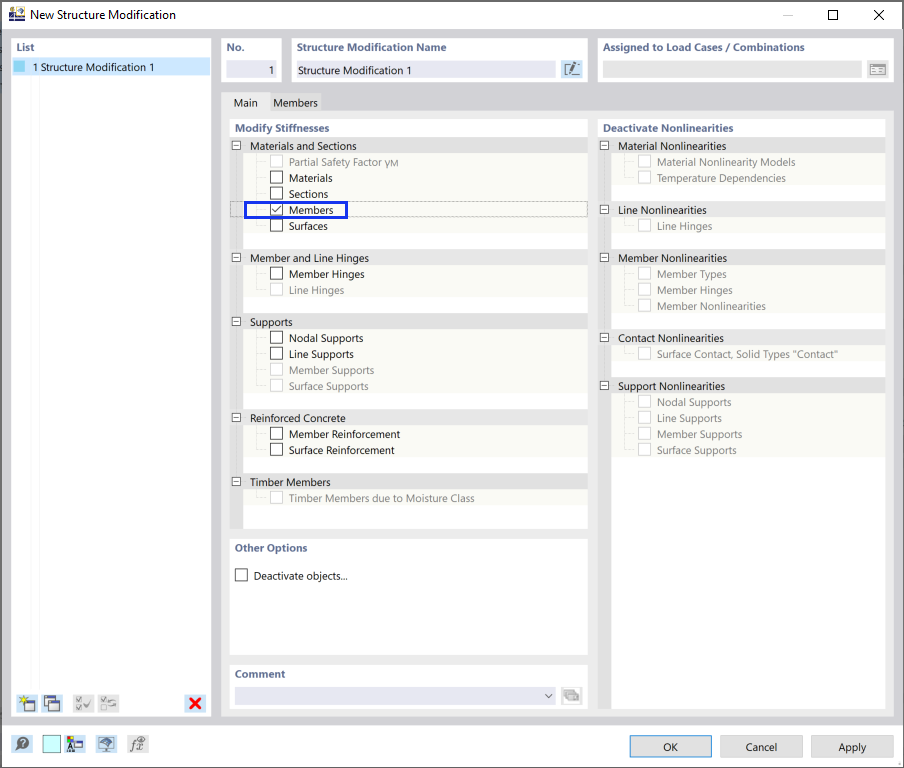904x768 pixels.
Task: Click the Cancel button
Action: 761,747
